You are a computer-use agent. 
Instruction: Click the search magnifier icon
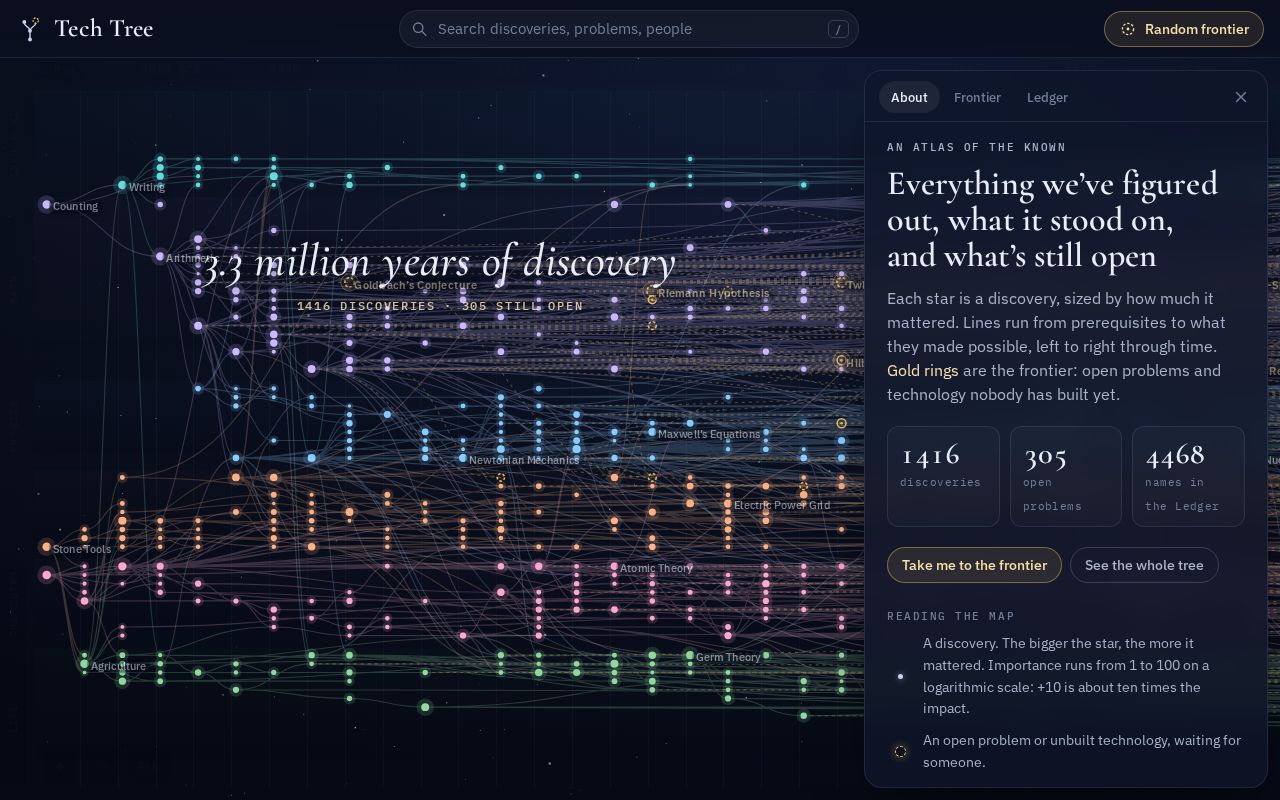tap(420, 29)
